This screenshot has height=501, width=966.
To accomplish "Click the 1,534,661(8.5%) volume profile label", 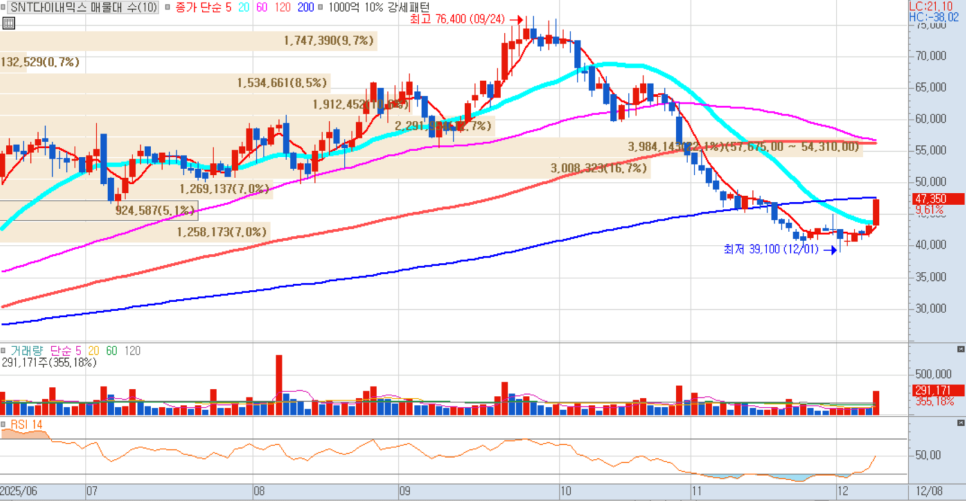I will coord(282,83).
